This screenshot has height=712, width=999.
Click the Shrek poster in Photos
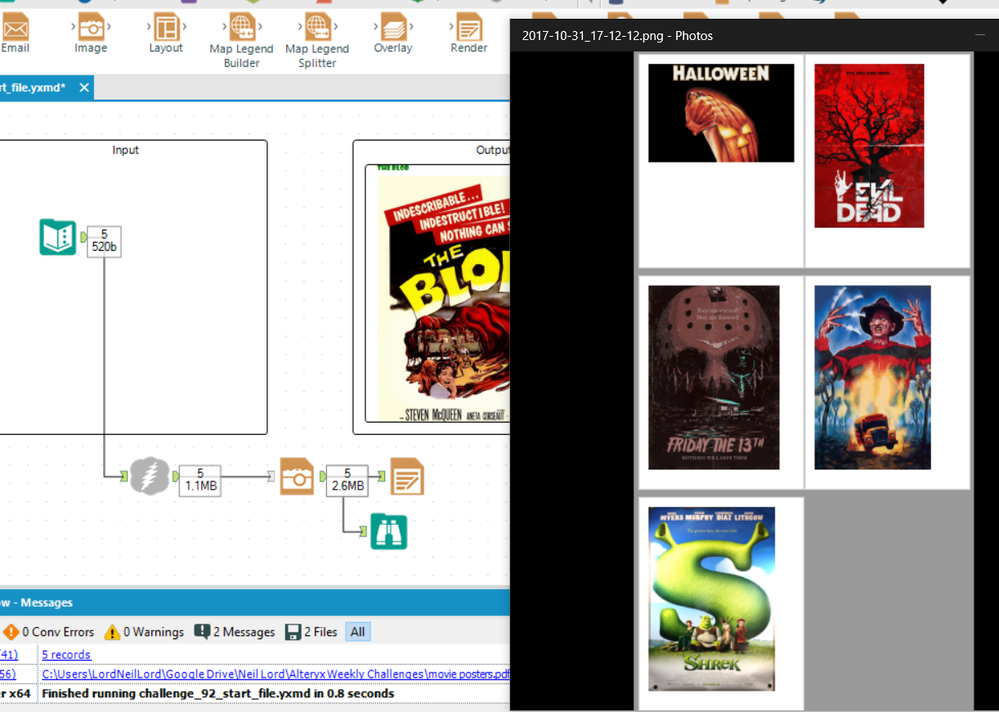click(x=712, y=599)
